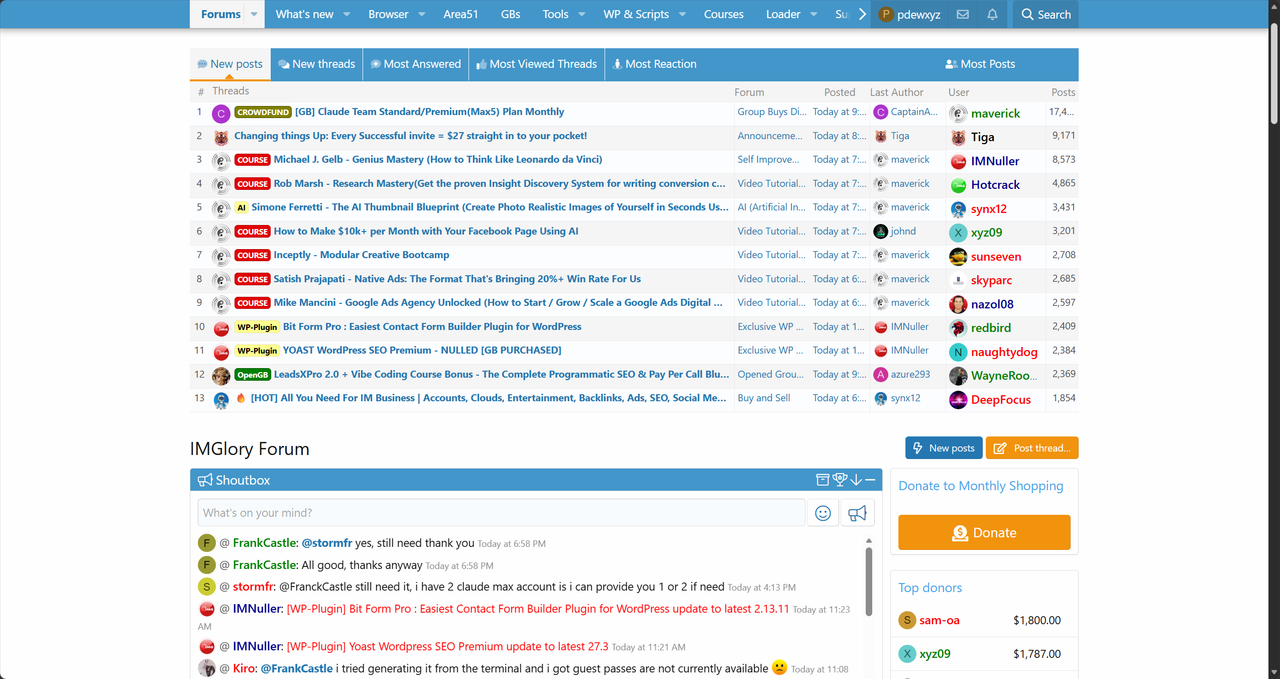The height and width of the screenshot is (679, 1280).
Task: Open the alerts bell icon
Action: click(992, 14)
